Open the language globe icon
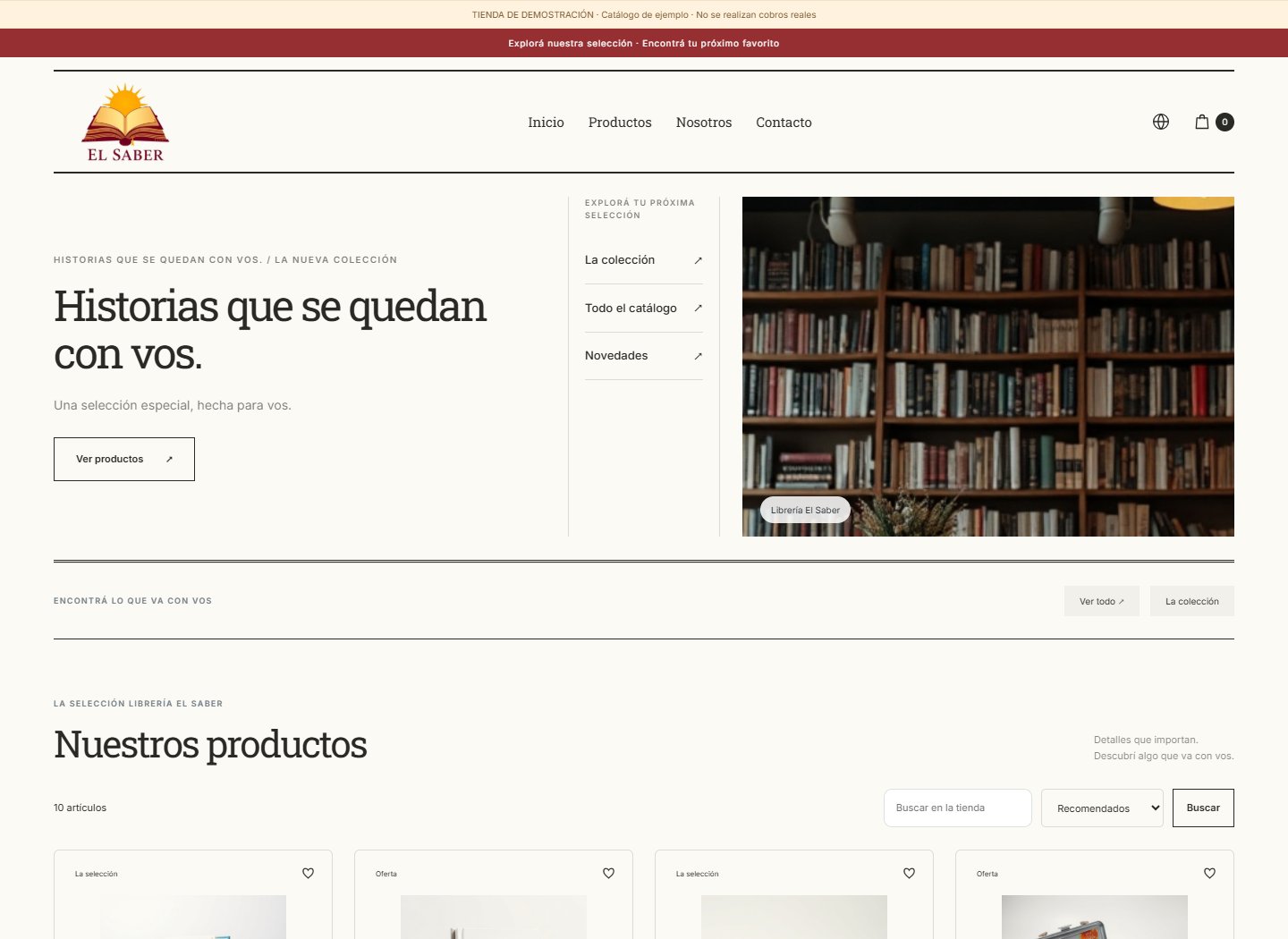The width and height of the screenshot is (1288, 939). pos(1161,122)
